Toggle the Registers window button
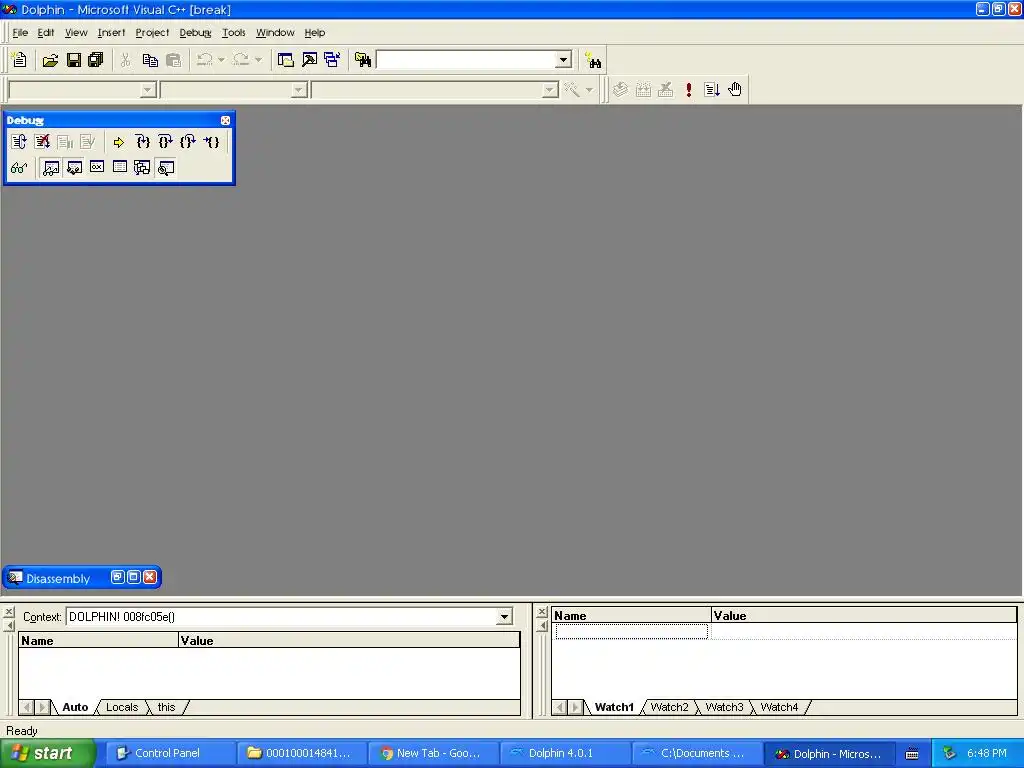This screenshot has width=1024, height=768. tap(97, 168)
